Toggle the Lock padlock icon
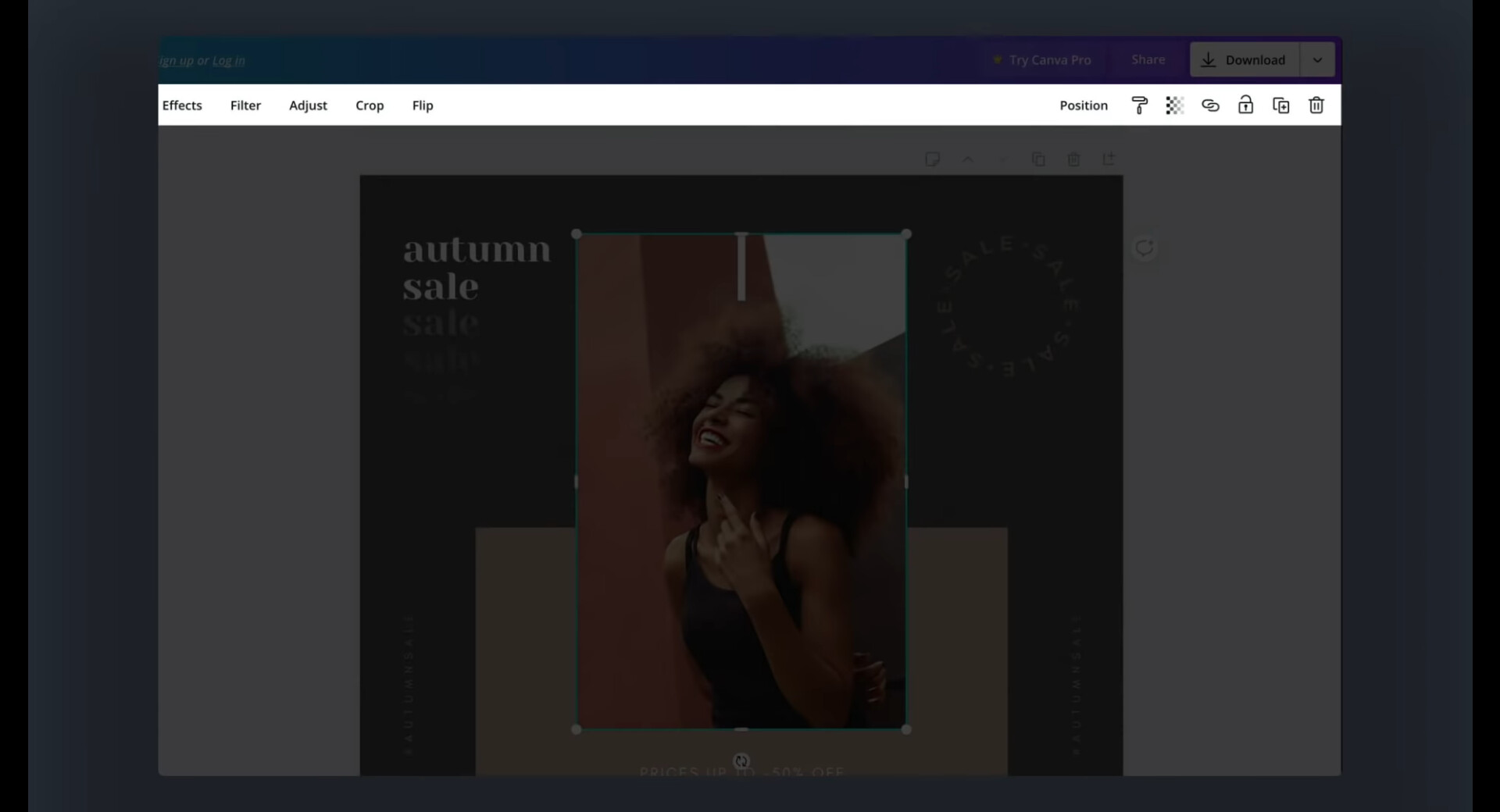1500x812 pixels. coord(1245,105)
